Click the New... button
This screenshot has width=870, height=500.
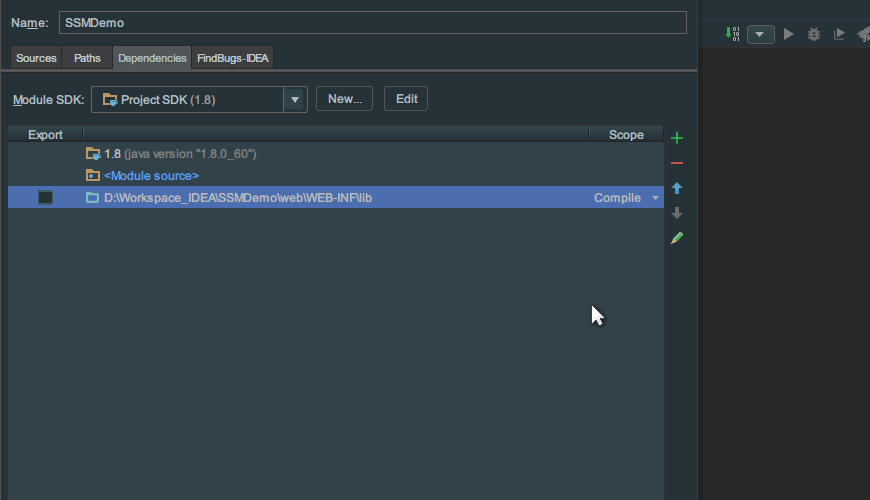click(x=345, y=99)
